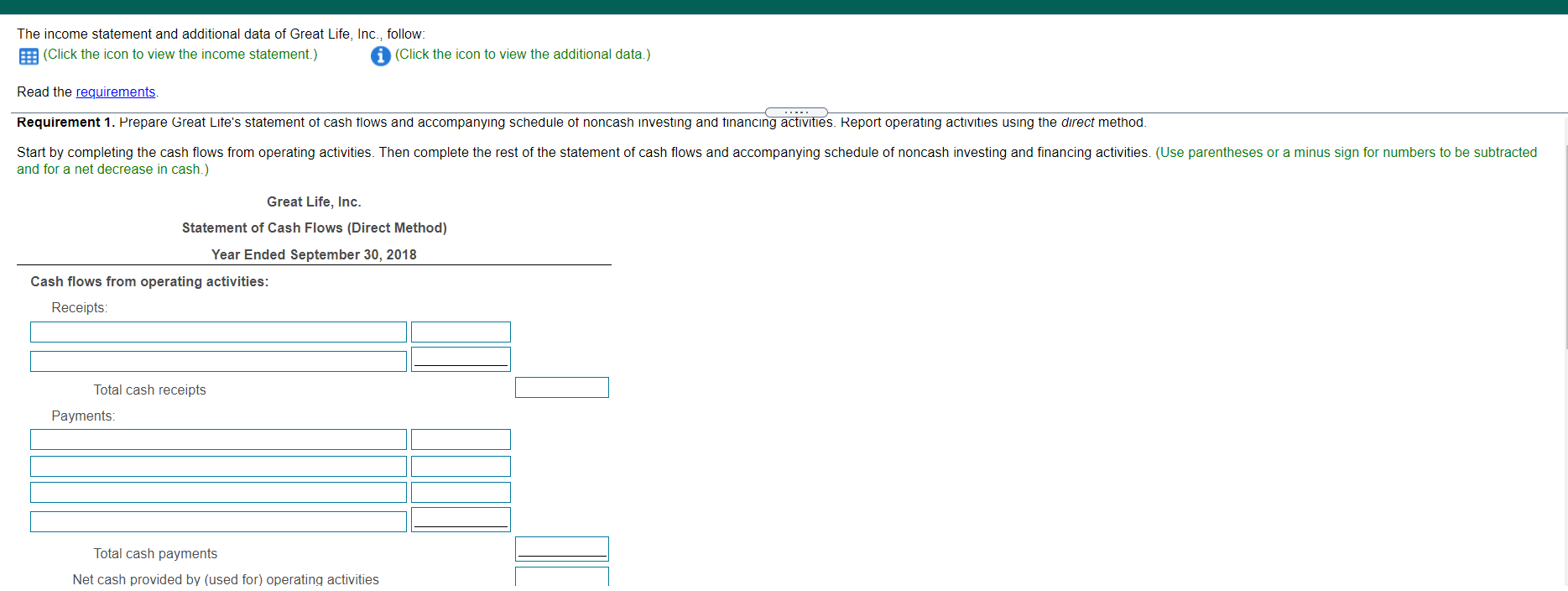
Task: Select fourth payments description field
Action: click(218, 522)
